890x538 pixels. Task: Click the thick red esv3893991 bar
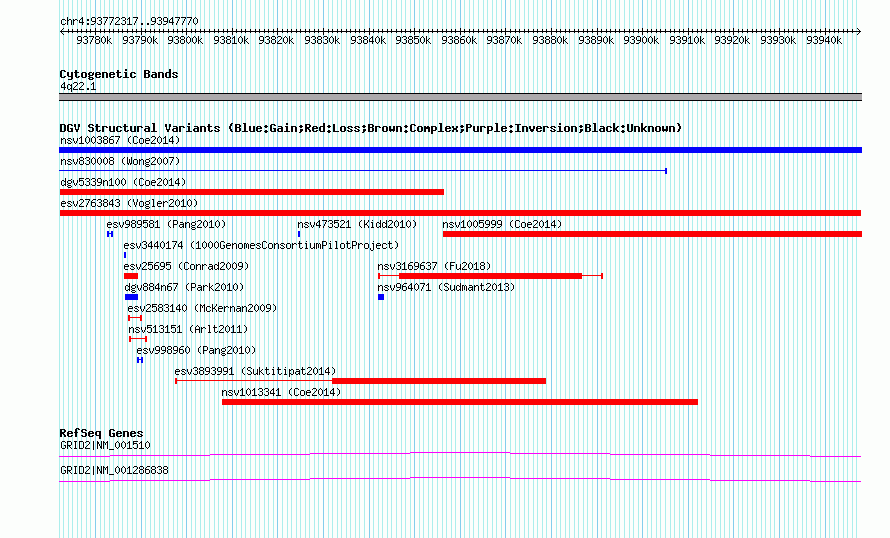click(x=439, y=381)
